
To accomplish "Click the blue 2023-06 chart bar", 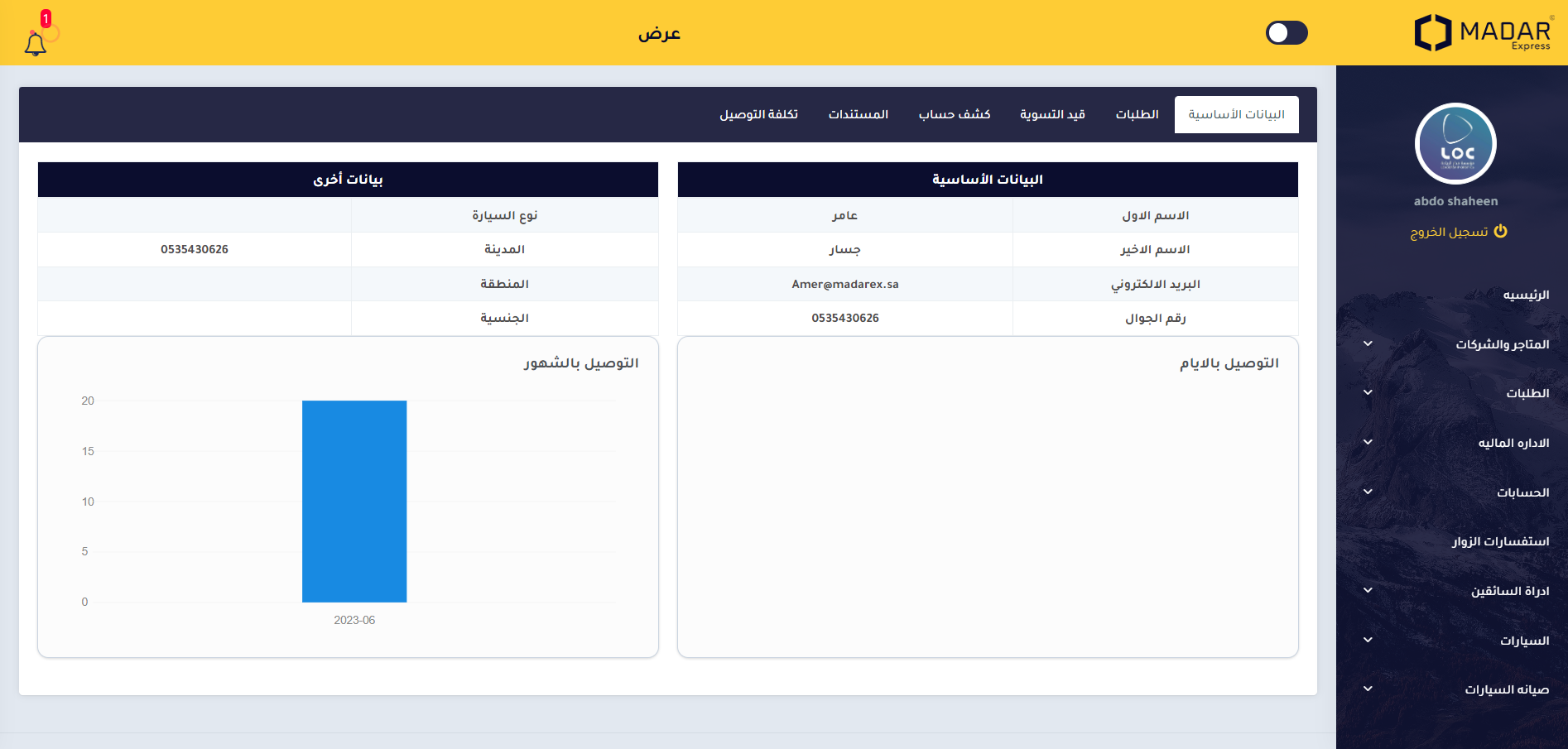I will [x=354, y=501].
